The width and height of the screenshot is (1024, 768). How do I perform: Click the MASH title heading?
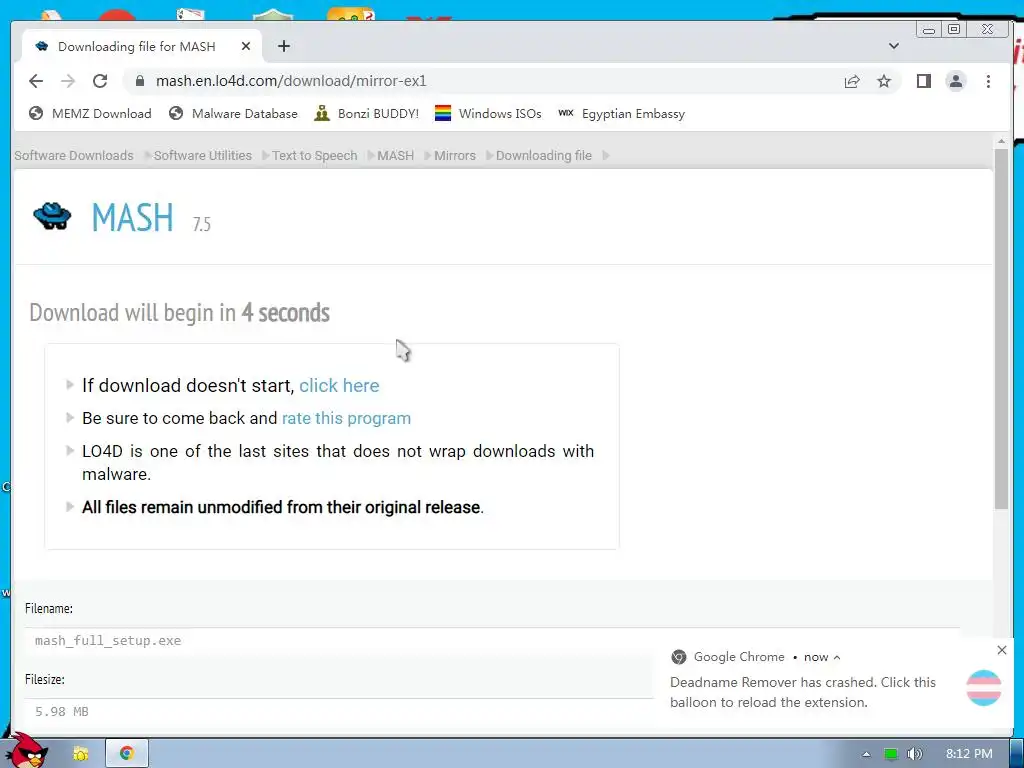[133, 217]
